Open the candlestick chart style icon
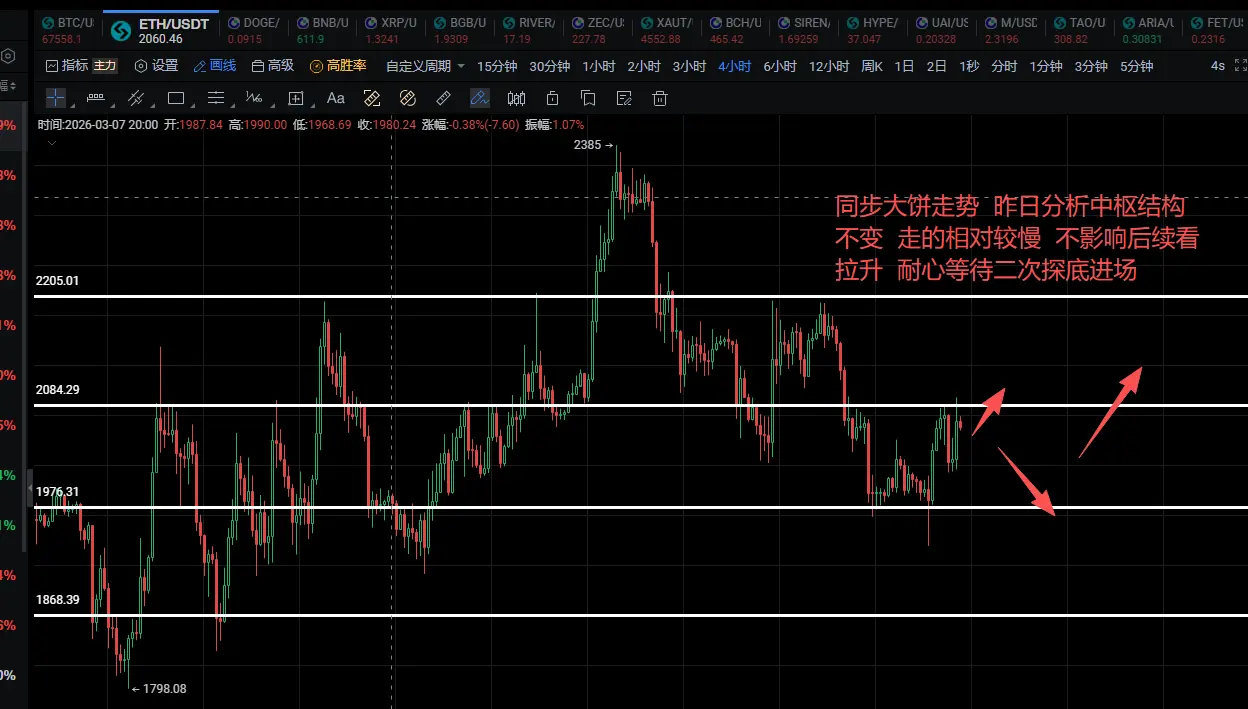This screenshot has width=1248, height=709. pyautogui.click(x=516, y=98)
